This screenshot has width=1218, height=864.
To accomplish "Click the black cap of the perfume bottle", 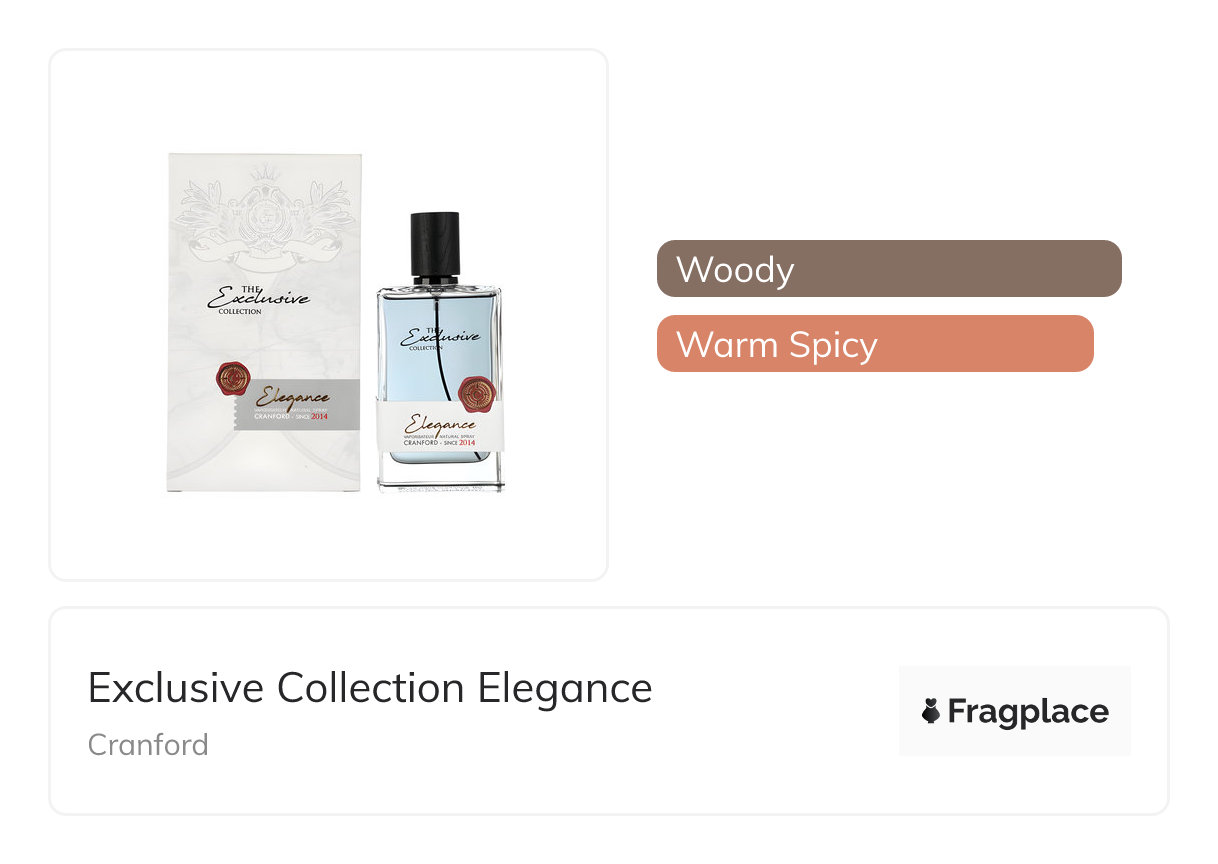I will [435, 245].
